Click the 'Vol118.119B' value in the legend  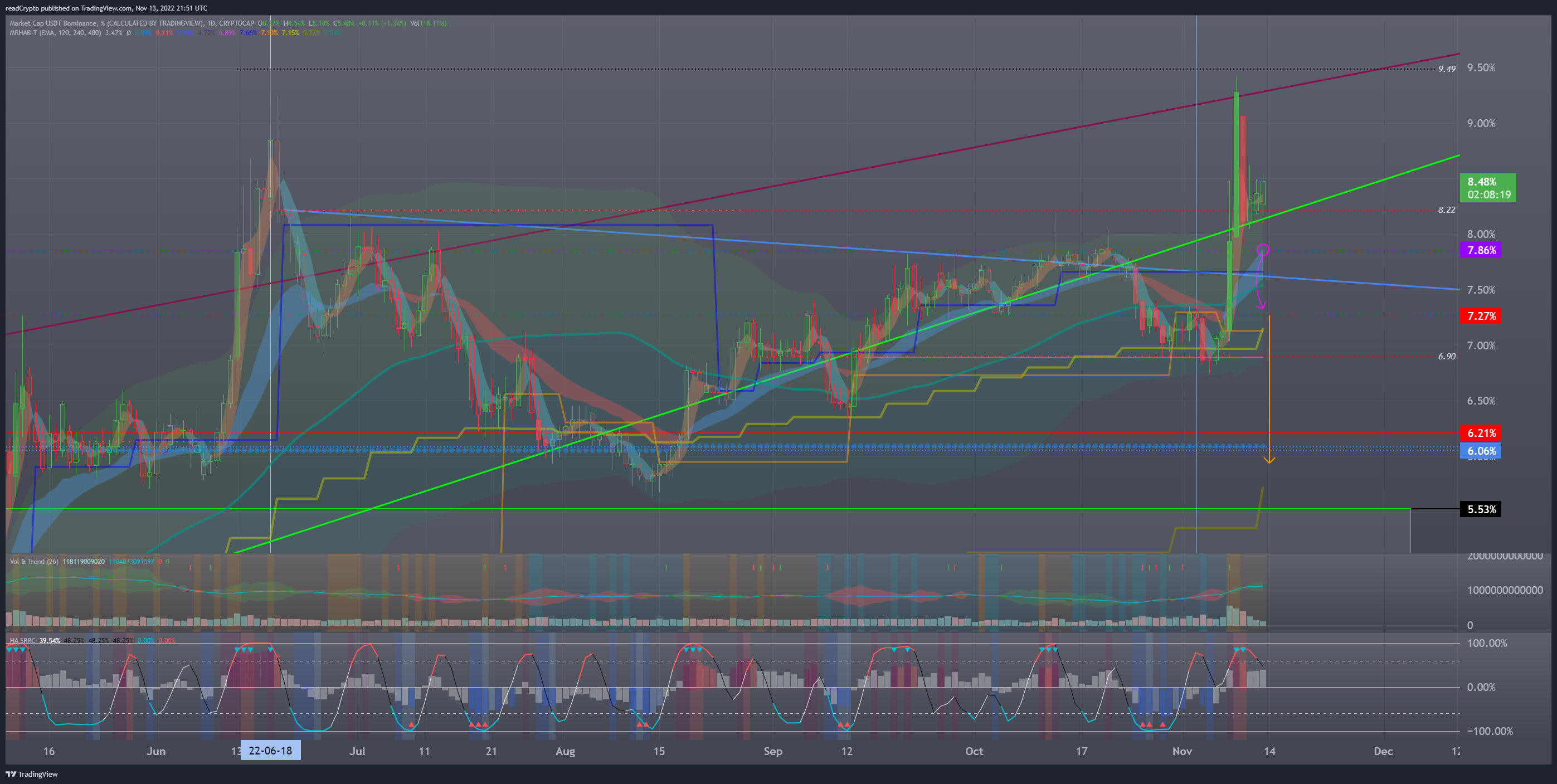[429, 23]
